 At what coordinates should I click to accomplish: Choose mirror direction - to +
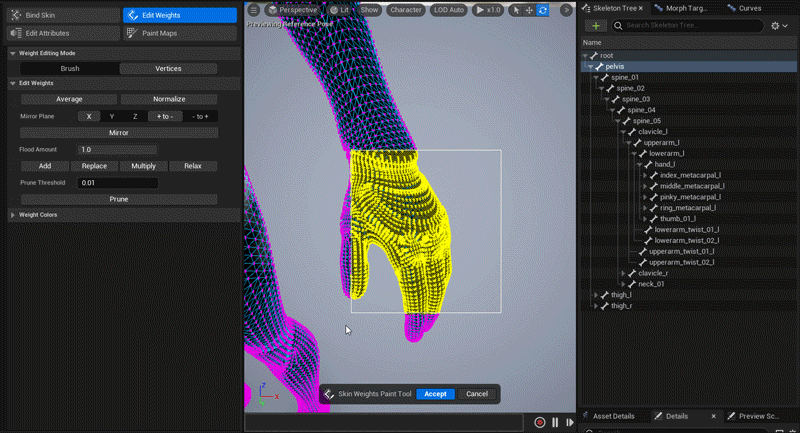tap(200, 116)
